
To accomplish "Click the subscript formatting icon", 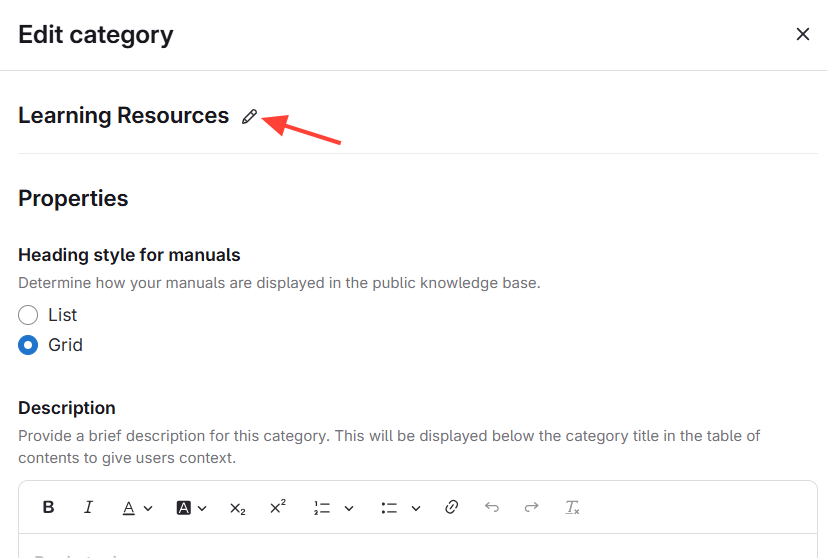I will click(237, 508).
